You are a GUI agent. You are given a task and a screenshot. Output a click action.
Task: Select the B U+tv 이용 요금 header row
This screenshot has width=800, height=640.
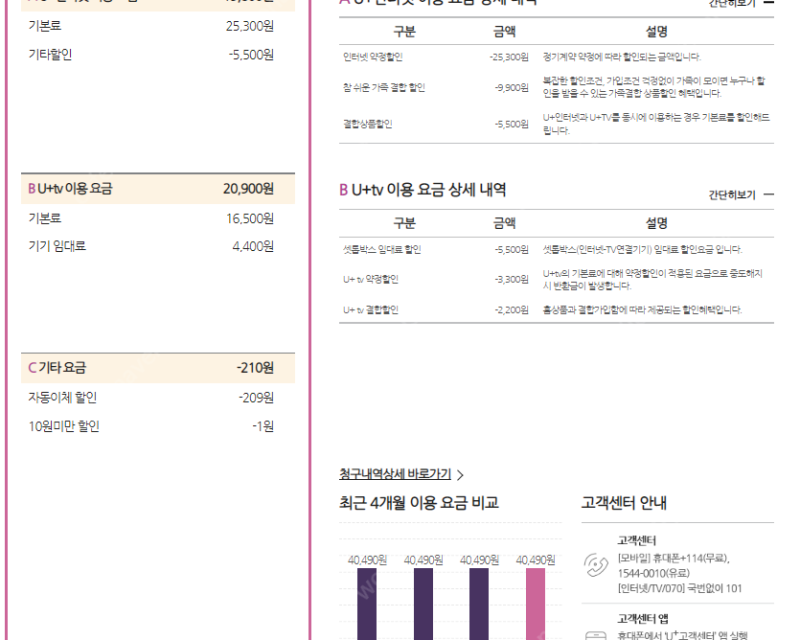click(x=158, y=189)
